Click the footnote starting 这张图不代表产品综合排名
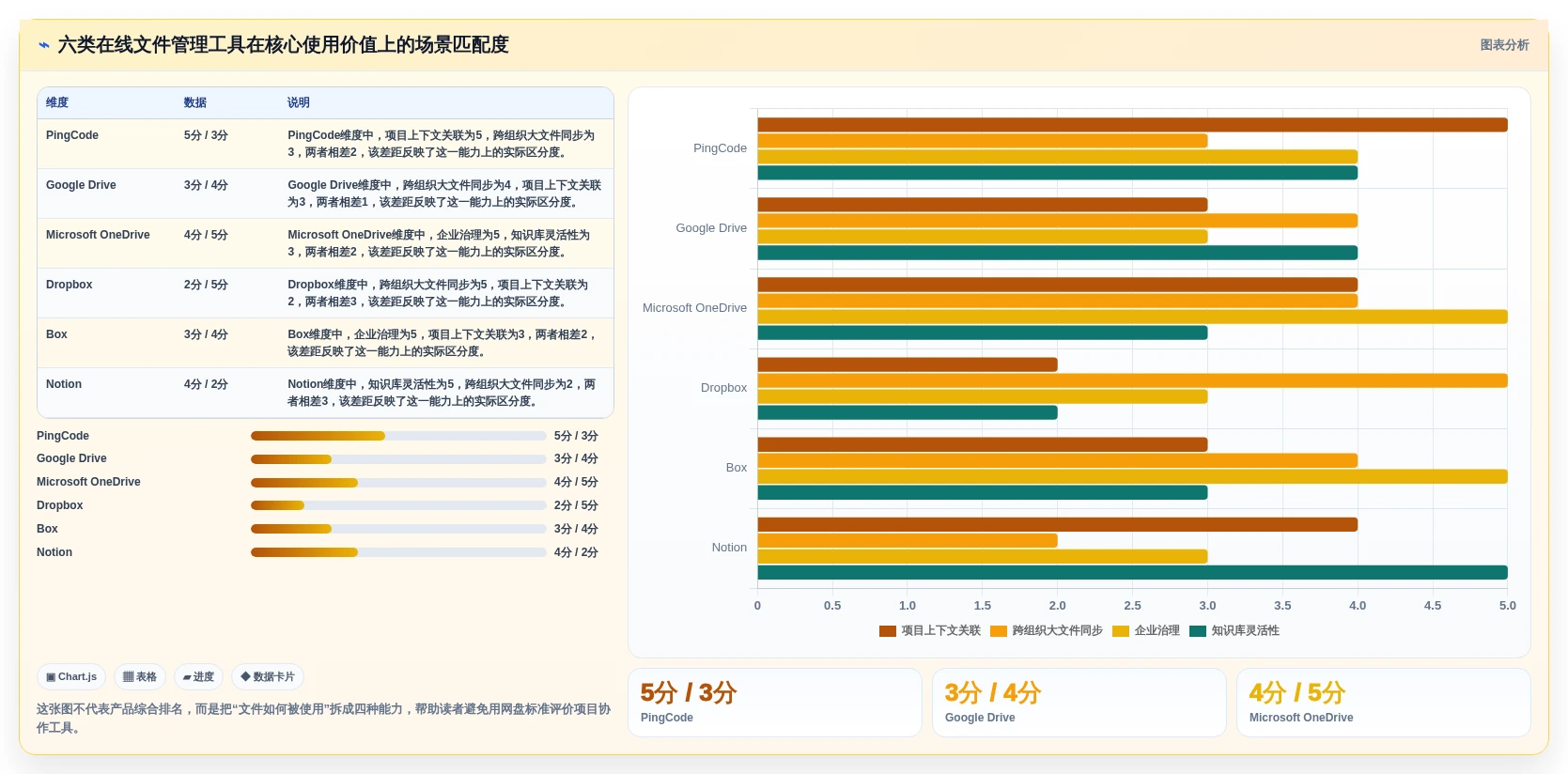The image size is (1568, 774). pyautogui.click(x=324, y=719)
